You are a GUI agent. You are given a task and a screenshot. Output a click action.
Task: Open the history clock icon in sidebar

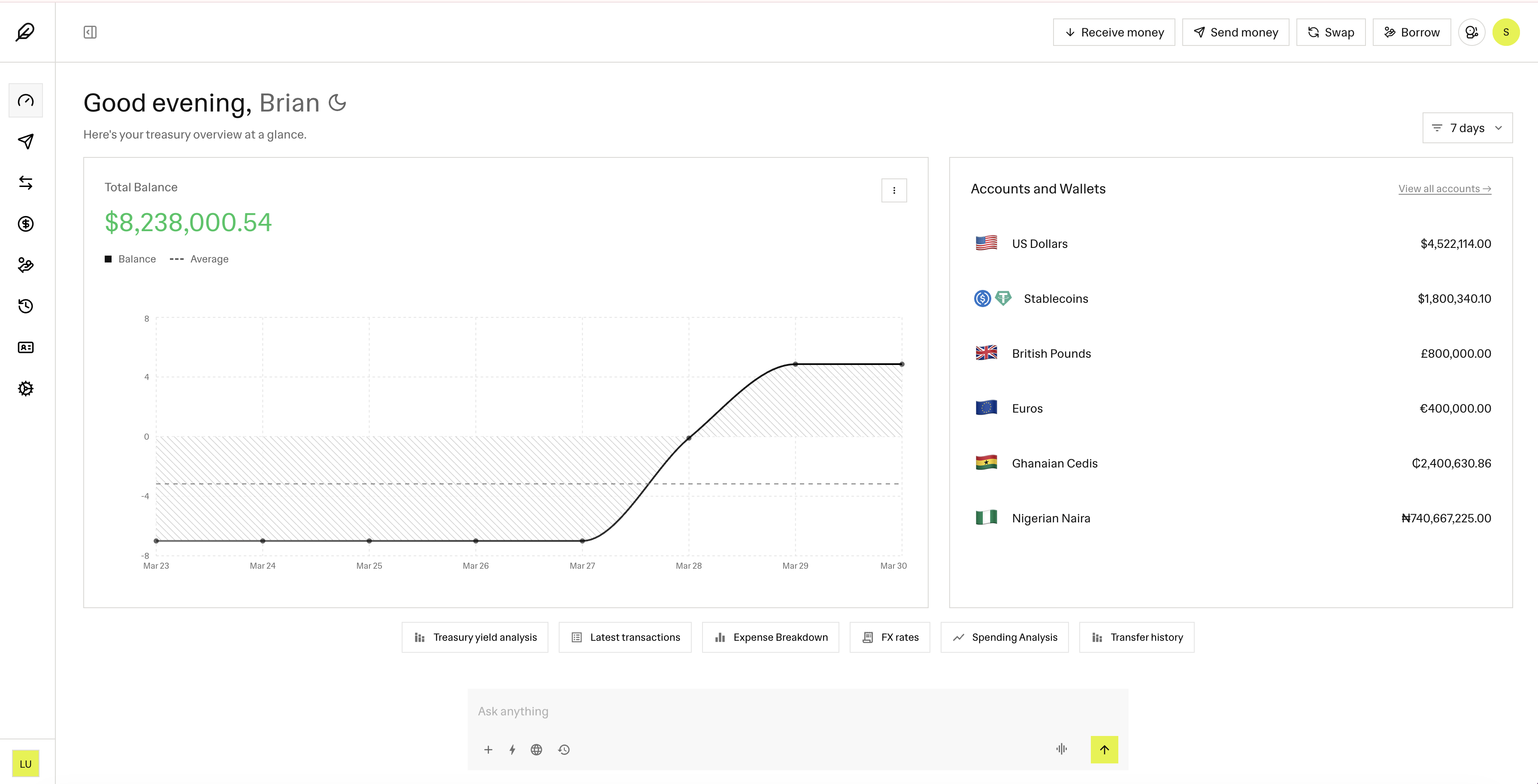(26, 306)
